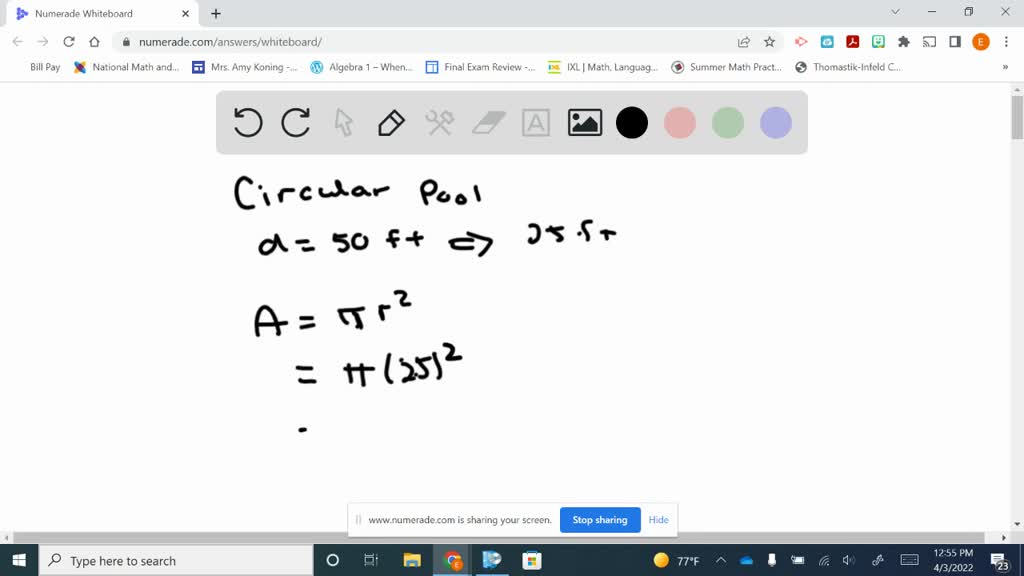
Task: Click the Undo arrow on the whiteboard
Action: (247, 122)
